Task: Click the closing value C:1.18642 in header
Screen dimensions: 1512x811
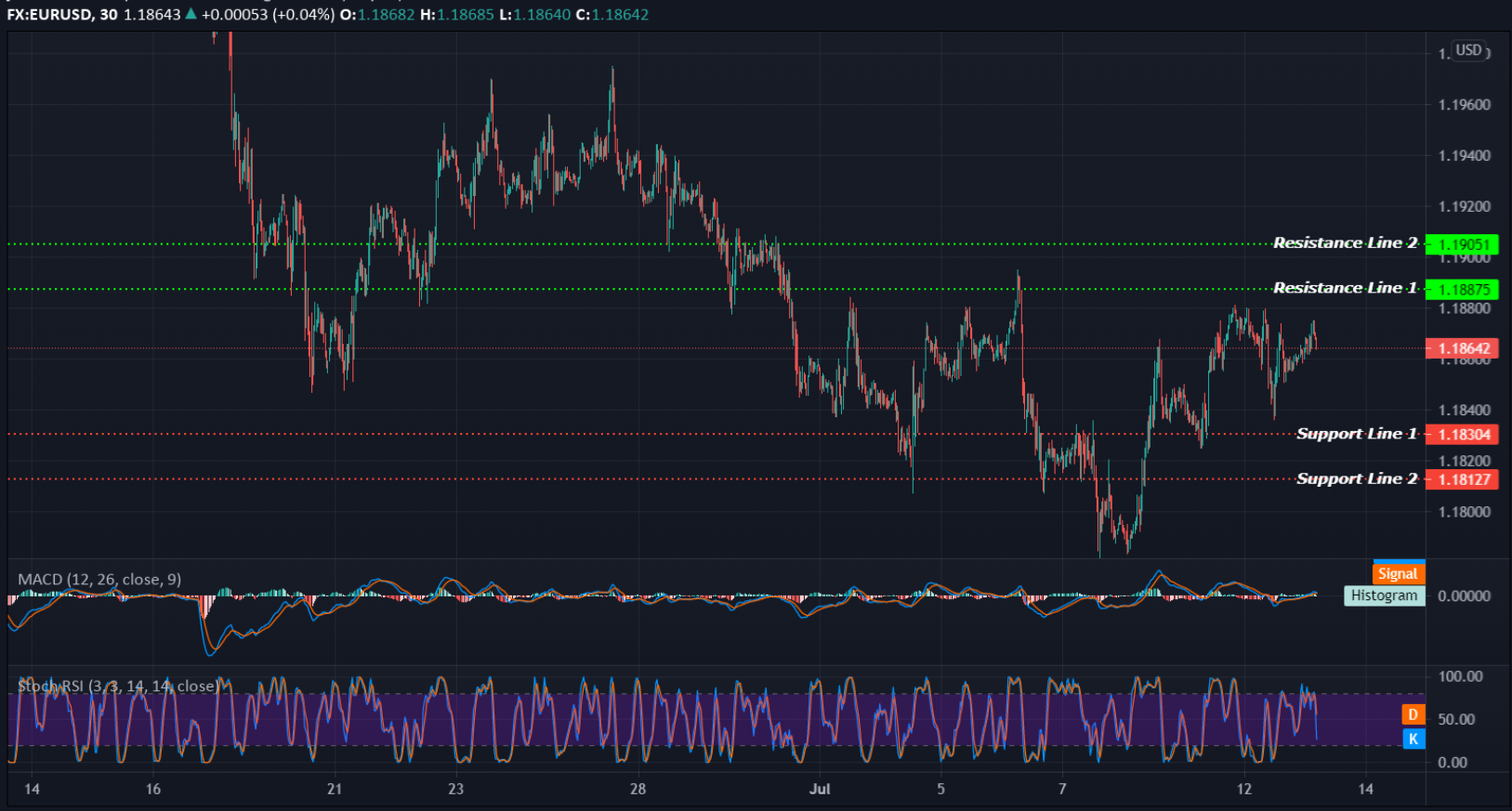Action: (611, 15)
